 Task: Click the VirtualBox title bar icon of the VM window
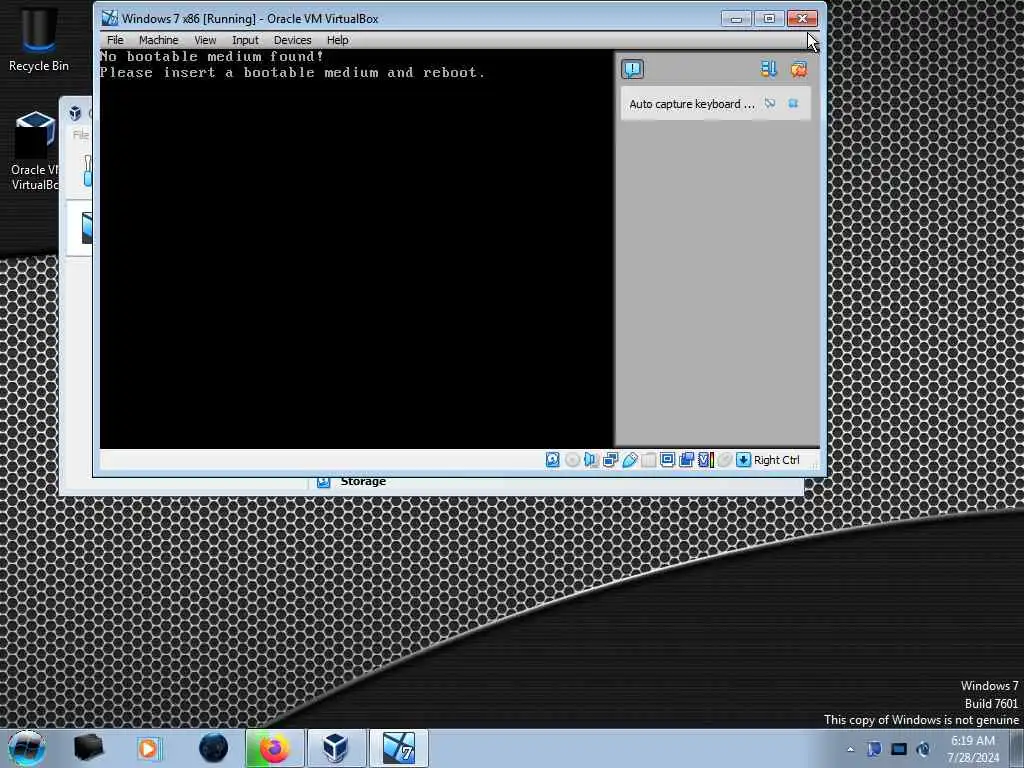point(110,18)
